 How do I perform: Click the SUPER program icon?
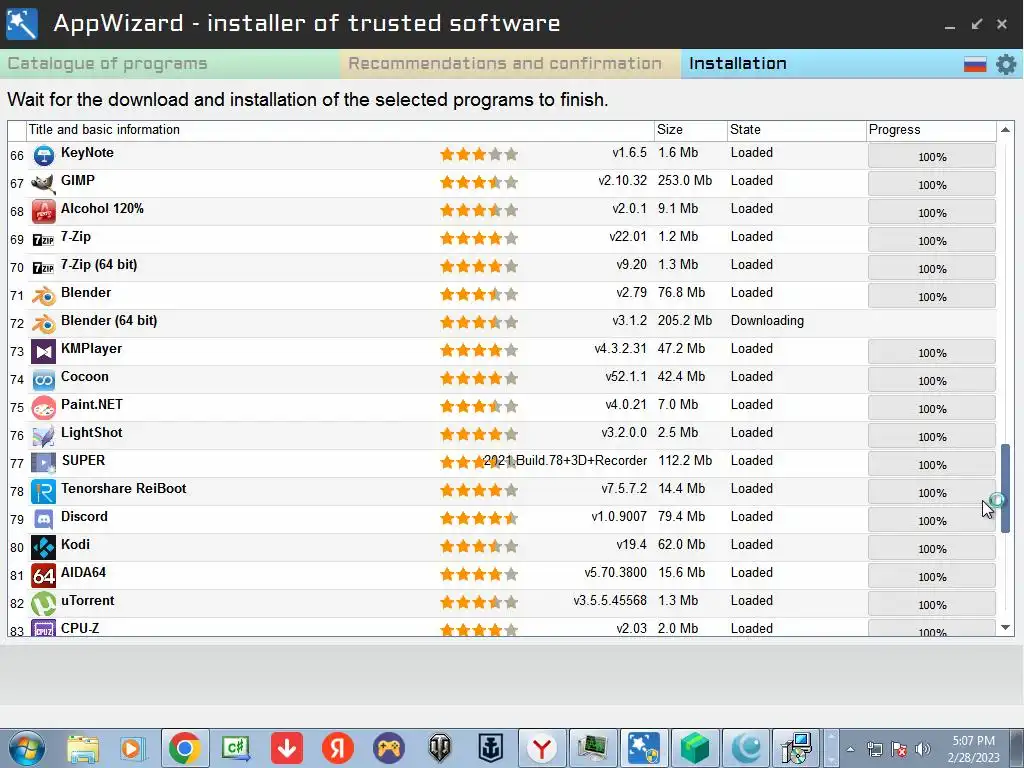[x=44, y=464]
